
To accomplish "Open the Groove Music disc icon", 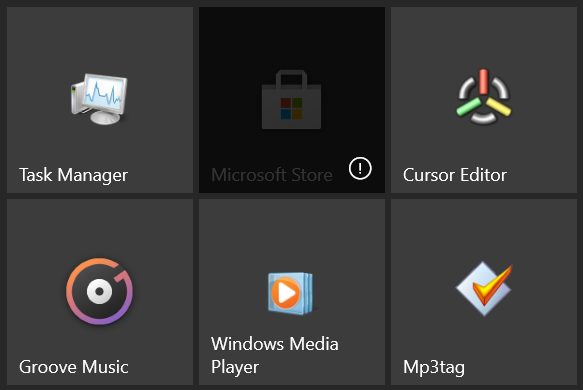I will (x=100, y=291).
